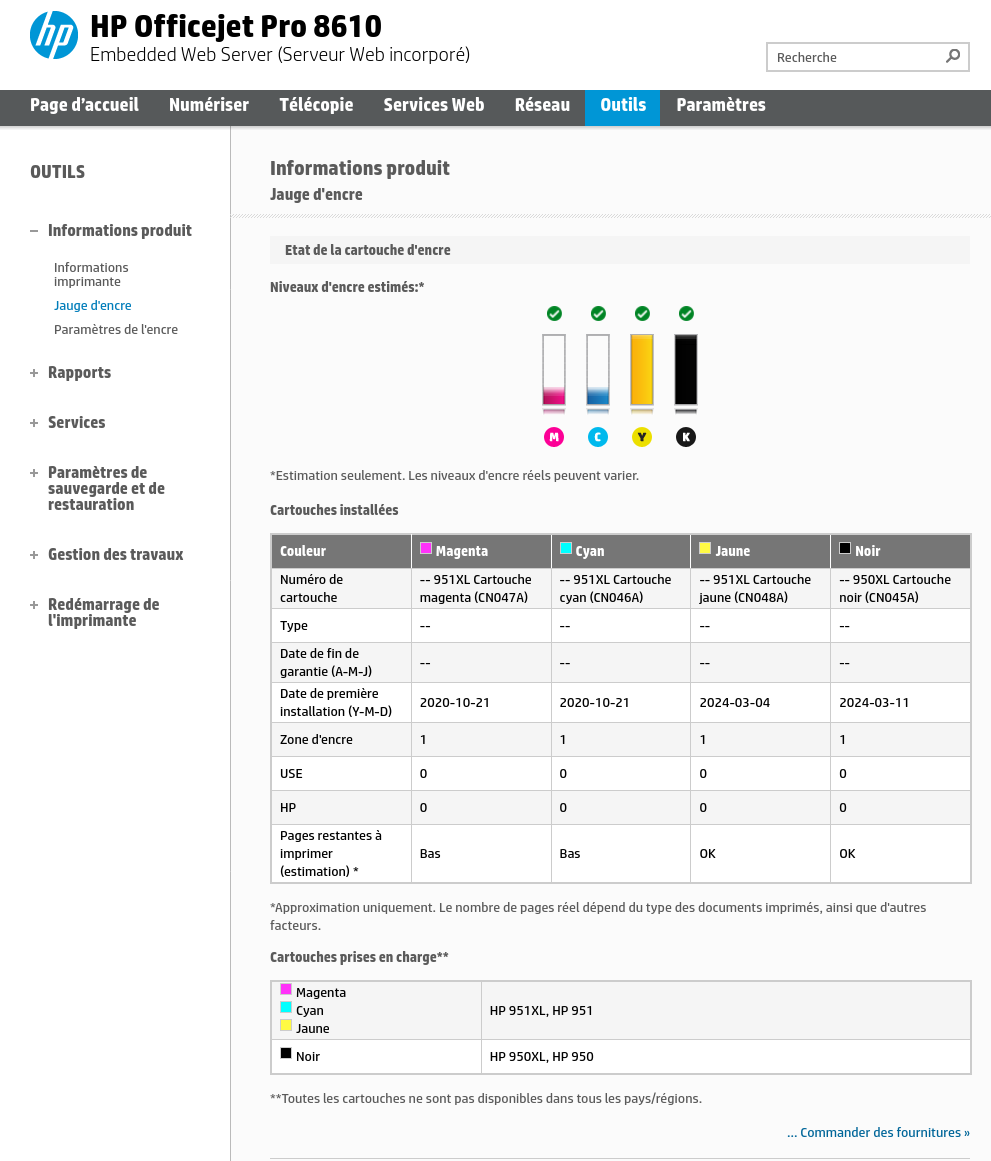Expand the Services sidebar section
This screenshot has width=991, height=1161.
(34, 423)
